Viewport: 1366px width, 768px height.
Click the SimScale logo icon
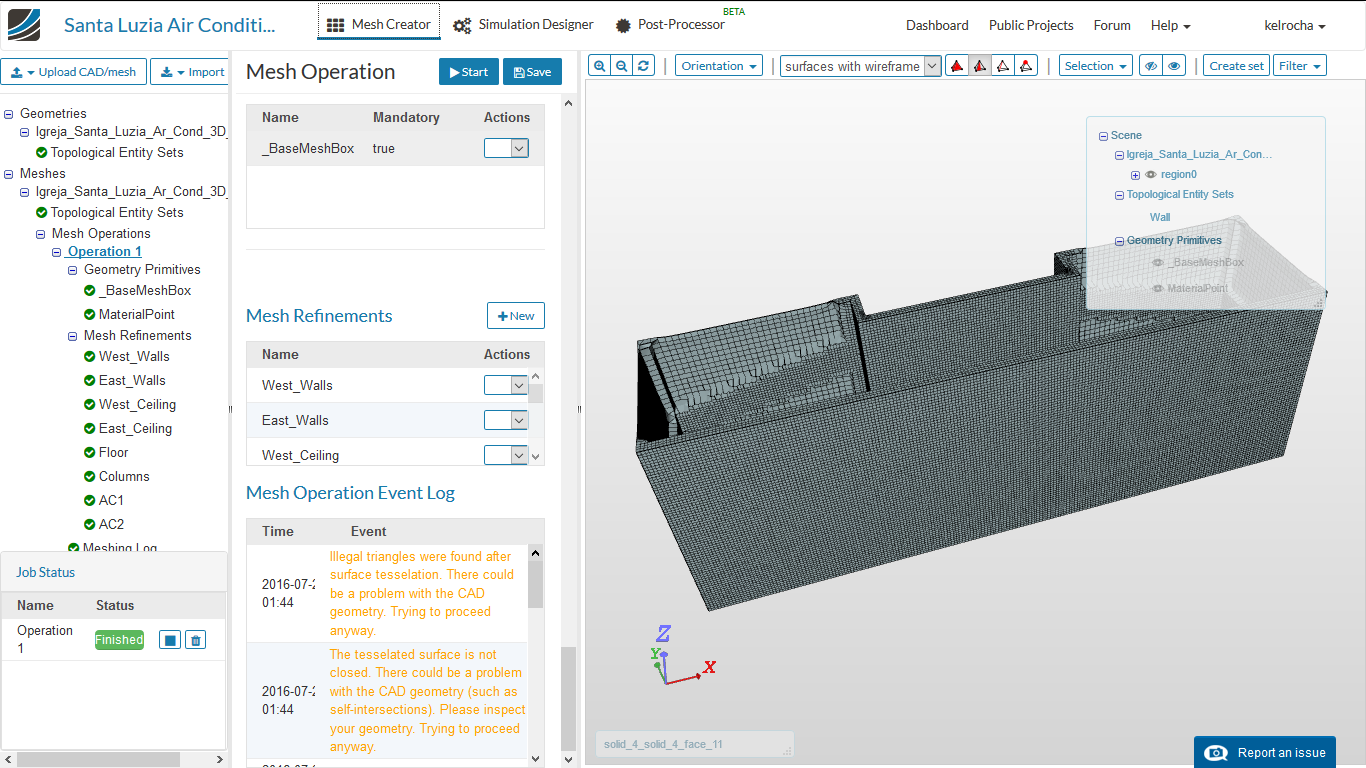click(x=24, y=25)
